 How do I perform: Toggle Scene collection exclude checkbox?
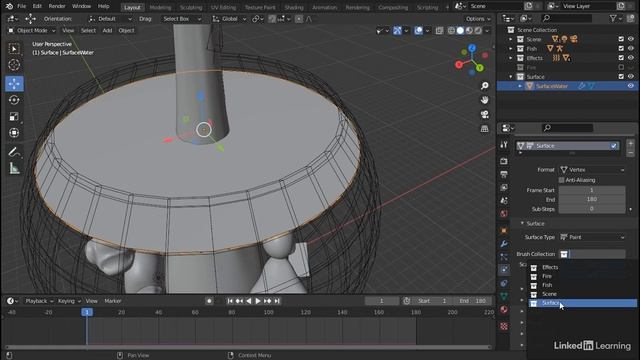point(621,39)
